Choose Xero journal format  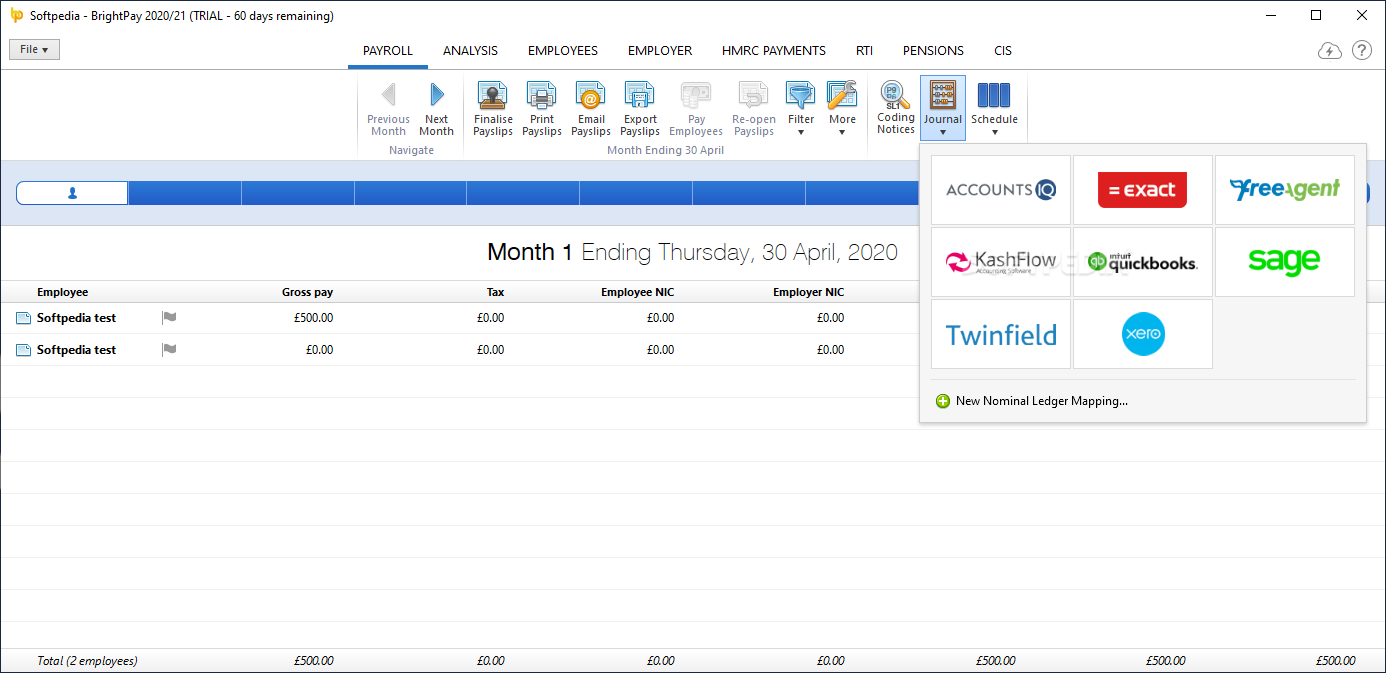click(x=1143, y=334)
